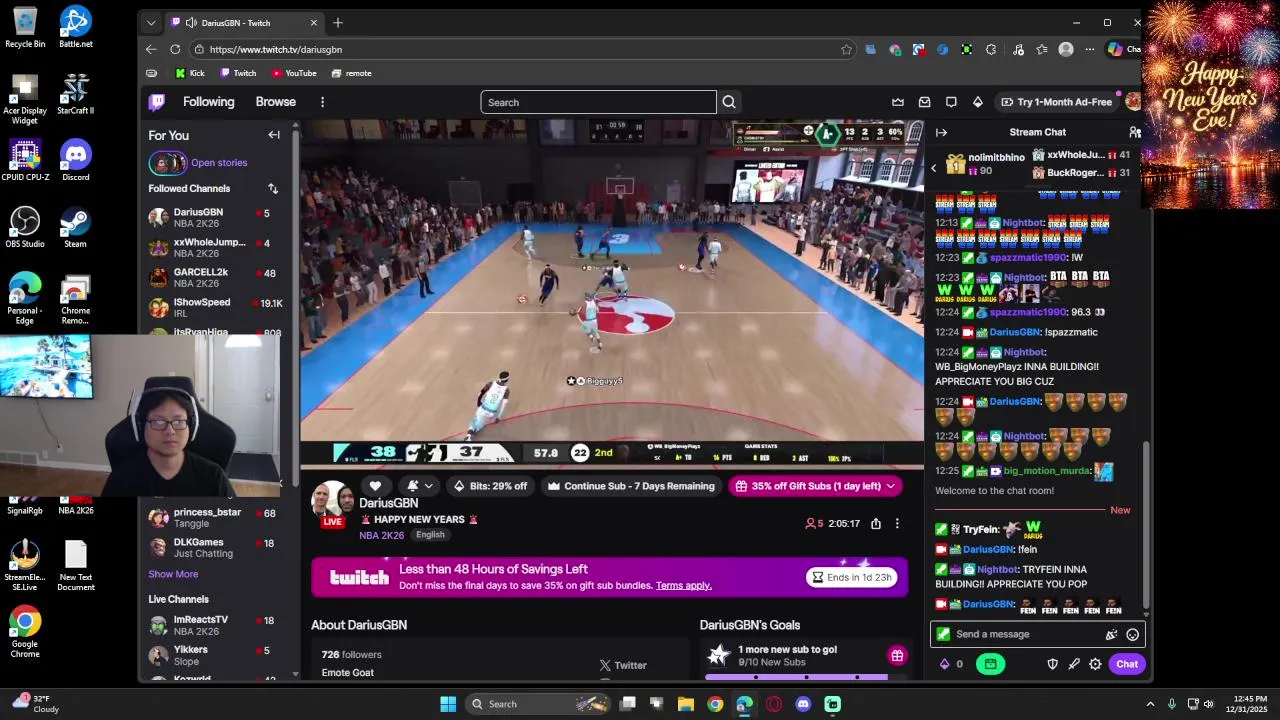
Task: Open Prime Loot crown icon
Action: (x=898, y=102)
